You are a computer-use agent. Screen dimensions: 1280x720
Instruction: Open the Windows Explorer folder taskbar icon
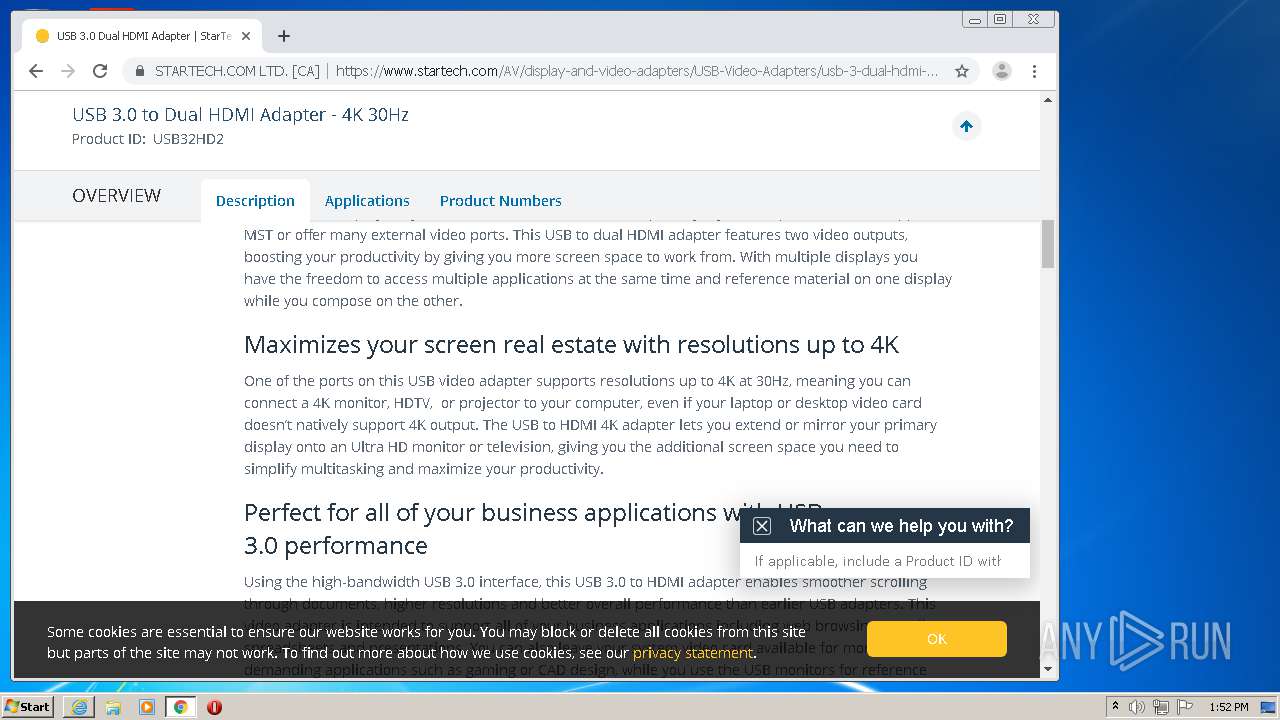click(x=113, y=707)
